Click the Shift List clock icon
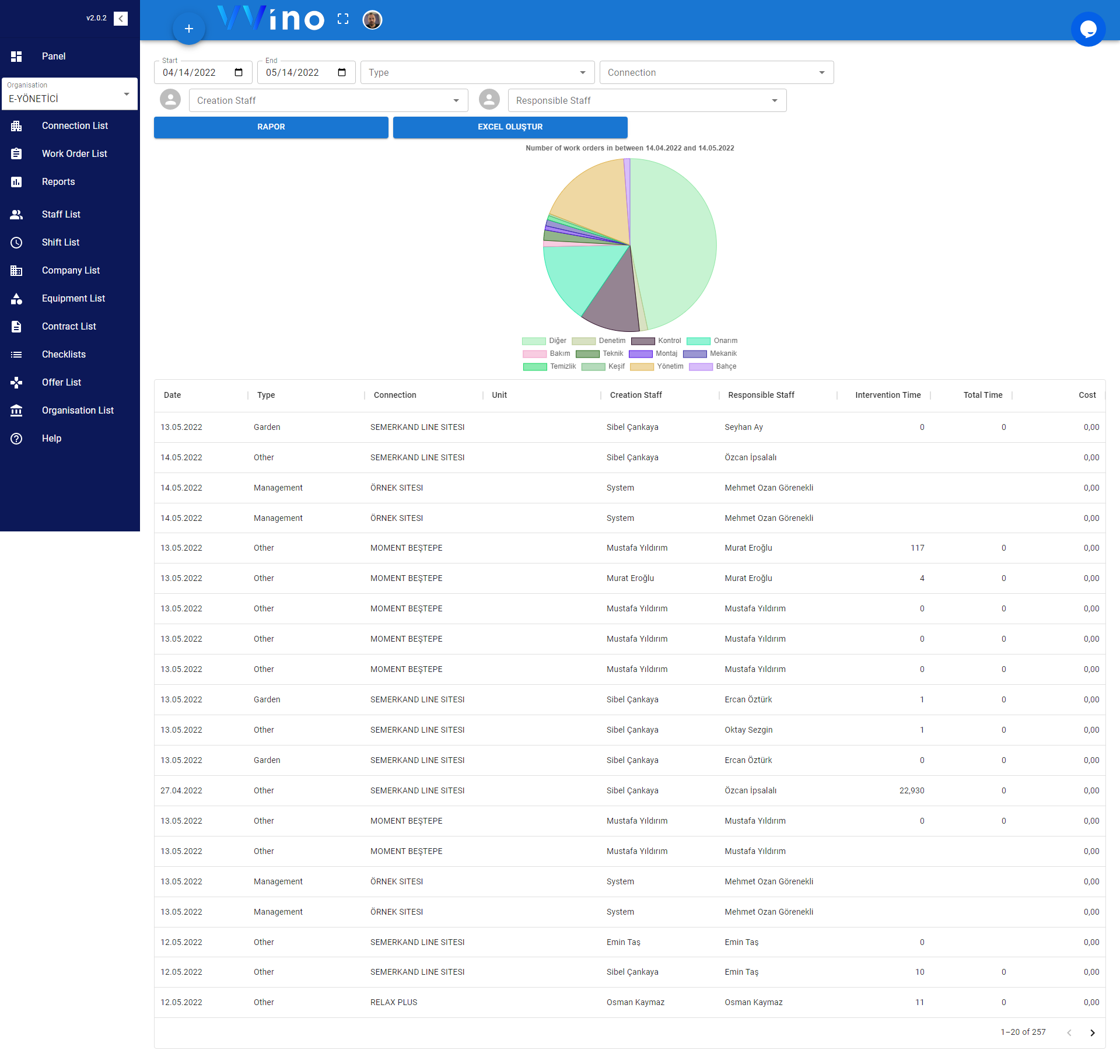 click(x=16, y=243)
